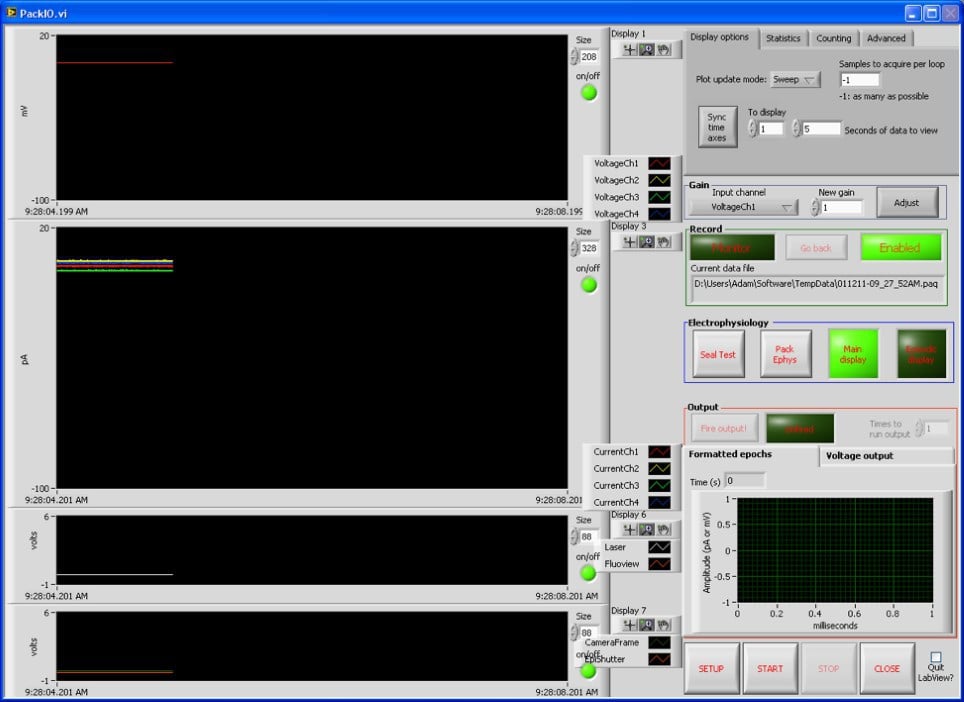Click the VoltageCh2 plot legend icon
Screen dimensions: 964x702
pos(659,180)
